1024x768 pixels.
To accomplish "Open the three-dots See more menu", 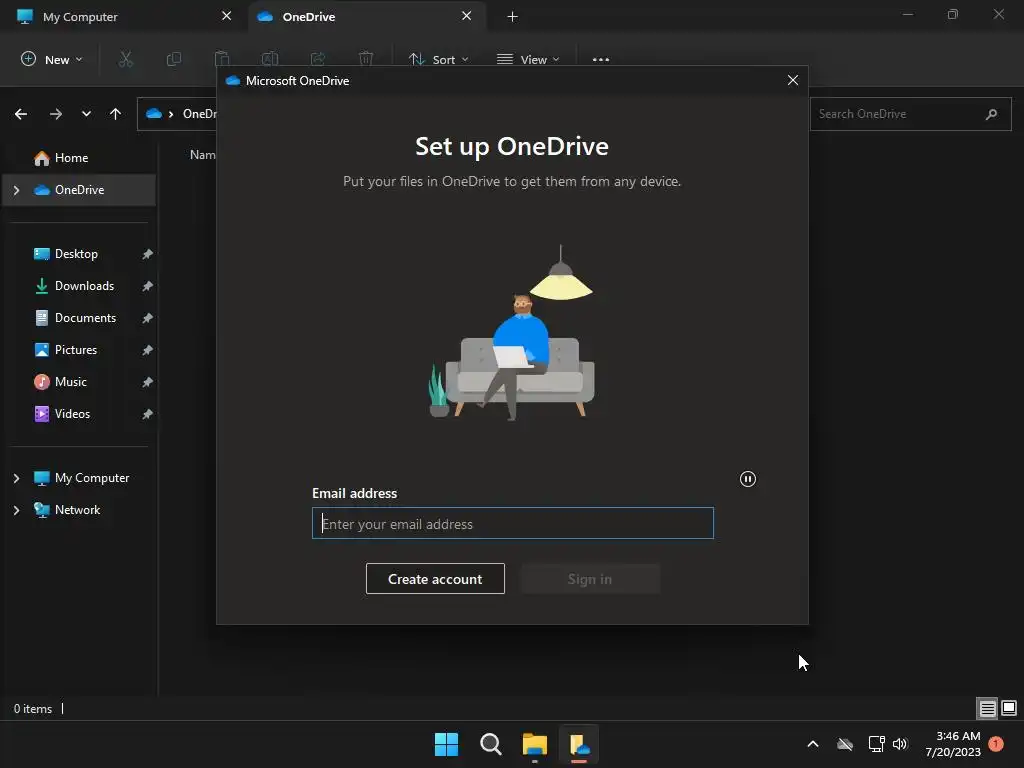I will (x=601, y=59).
